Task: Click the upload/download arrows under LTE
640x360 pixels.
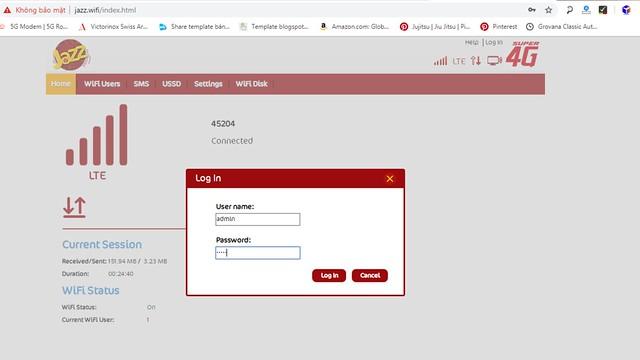Action: 74,207
